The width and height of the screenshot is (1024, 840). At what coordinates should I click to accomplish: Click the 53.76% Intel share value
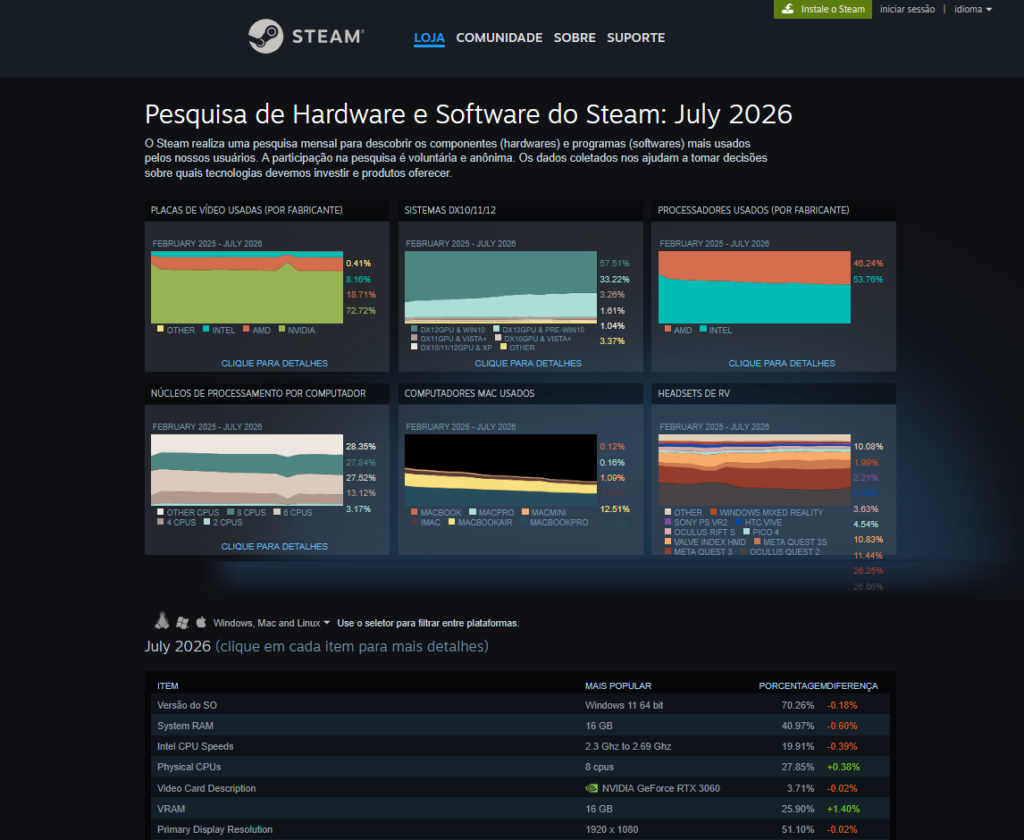pyautogui.click(x=868, y=280)
